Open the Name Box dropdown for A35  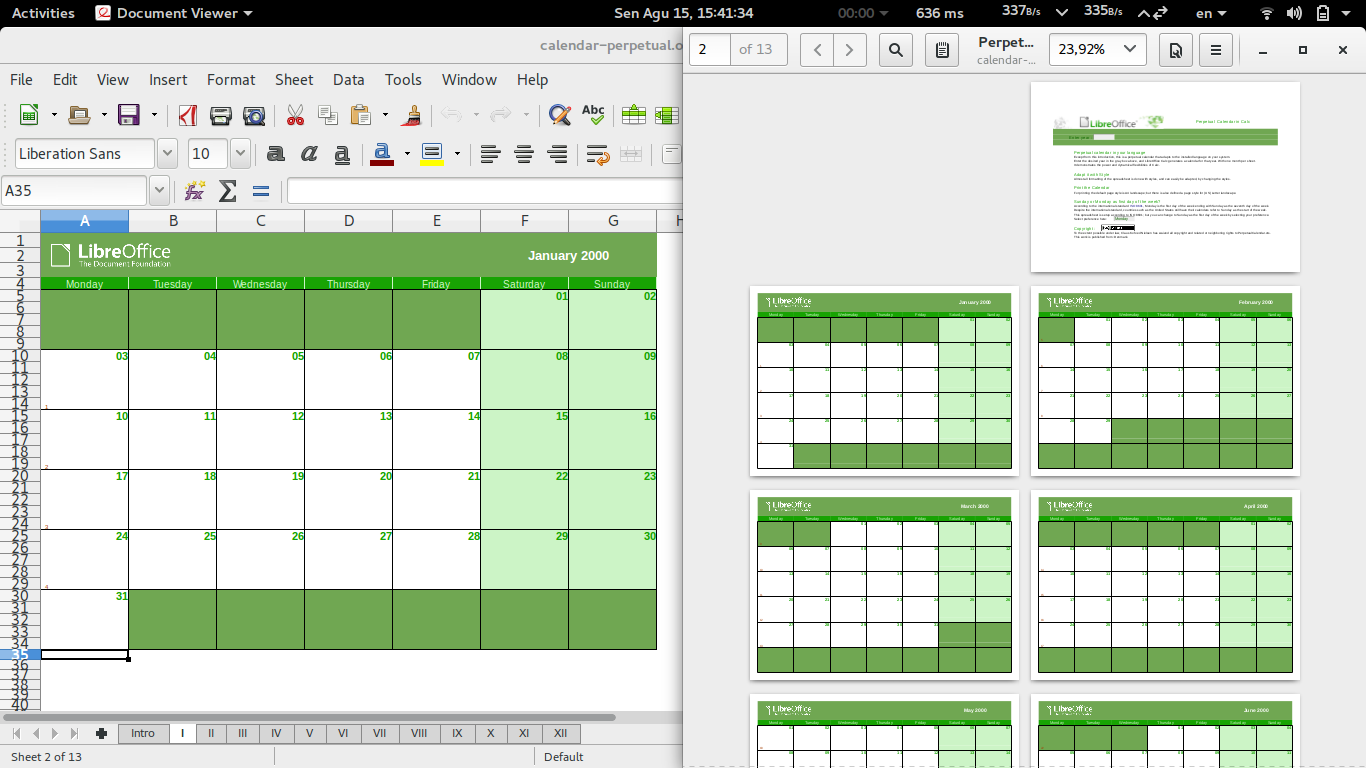[x=159, y=190]
